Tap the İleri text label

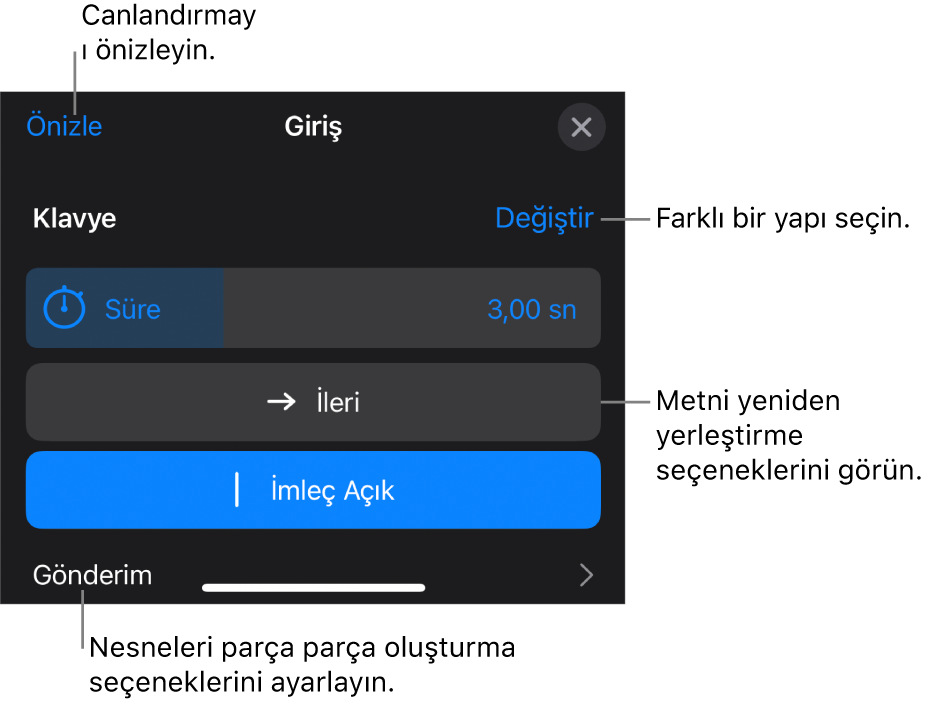tap(338, 402)
